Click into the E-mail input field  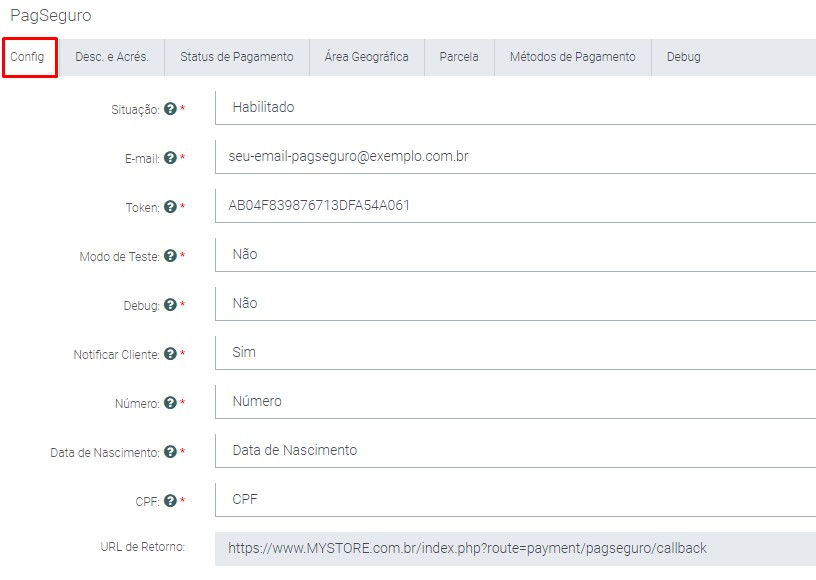[515, 156]
